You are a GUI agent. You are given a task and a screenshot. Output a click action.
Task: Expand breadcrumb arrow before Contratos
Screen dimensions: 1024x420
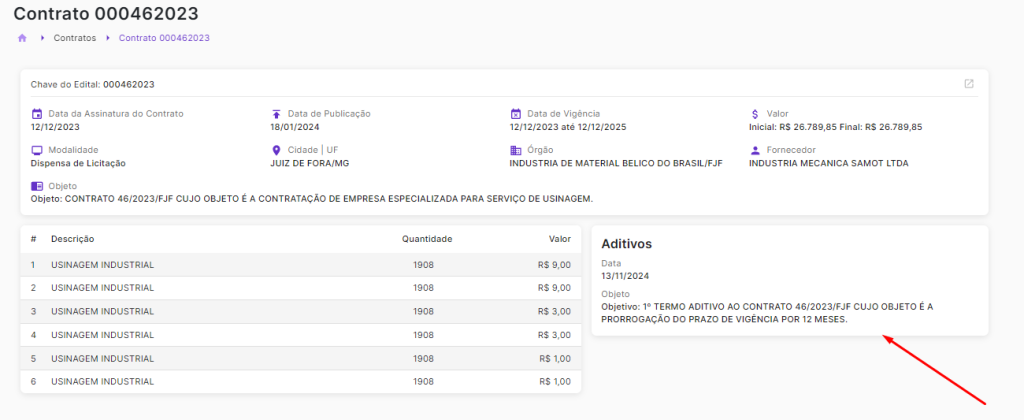(43, 38)
